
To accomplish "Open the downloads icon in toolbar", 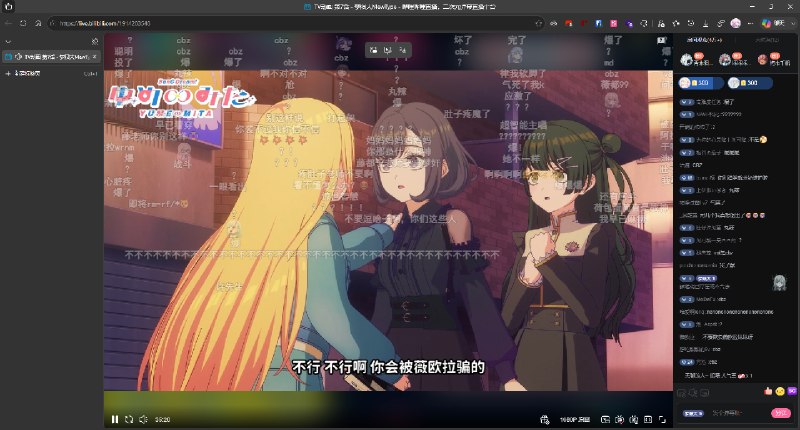I will 706,23.
